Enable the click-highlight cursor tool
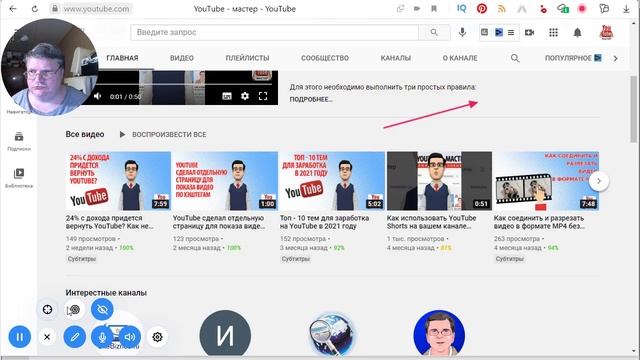 tap(74, 310)
